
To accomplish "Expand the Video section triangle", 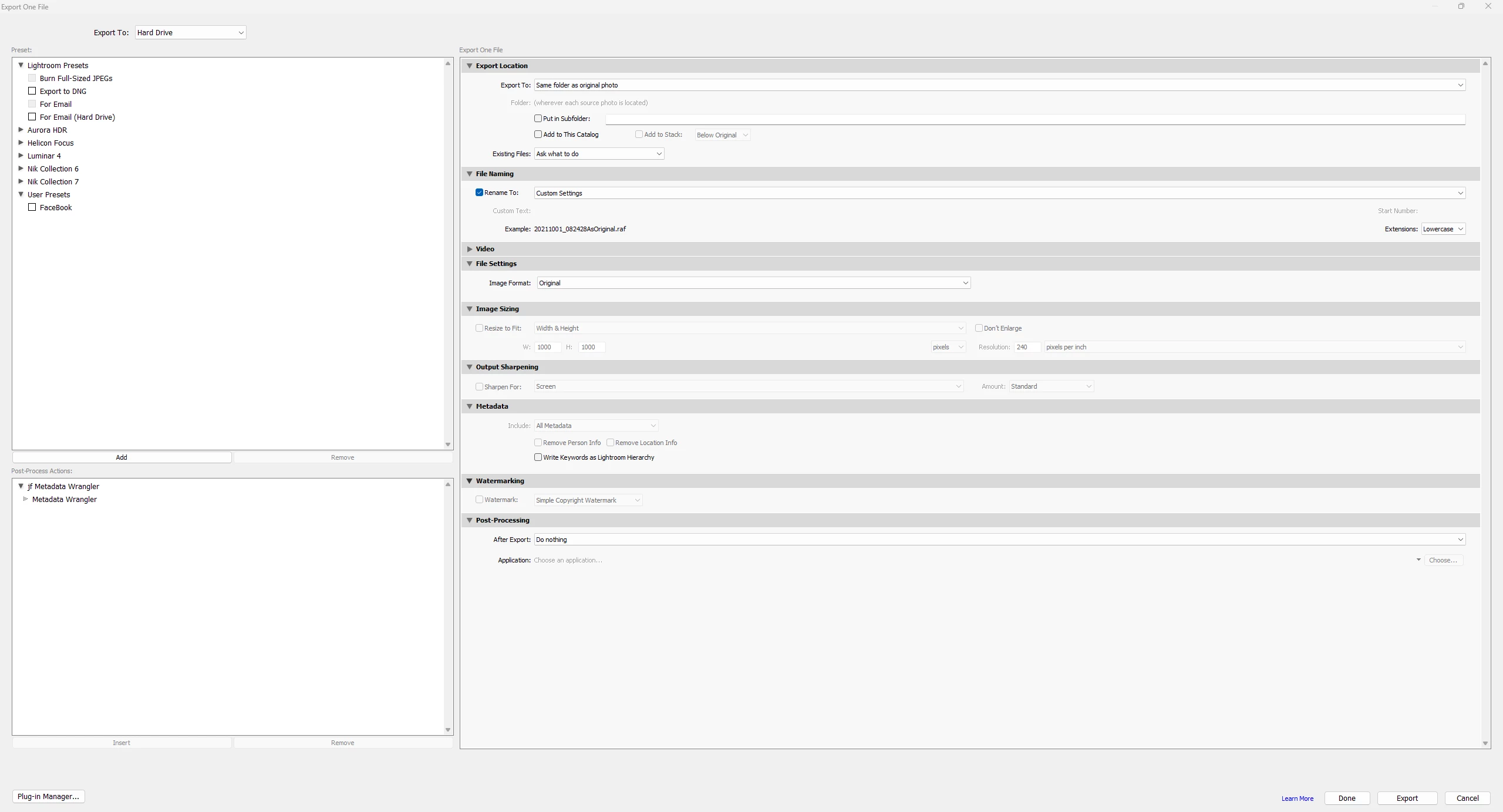I will coord(469,249).
